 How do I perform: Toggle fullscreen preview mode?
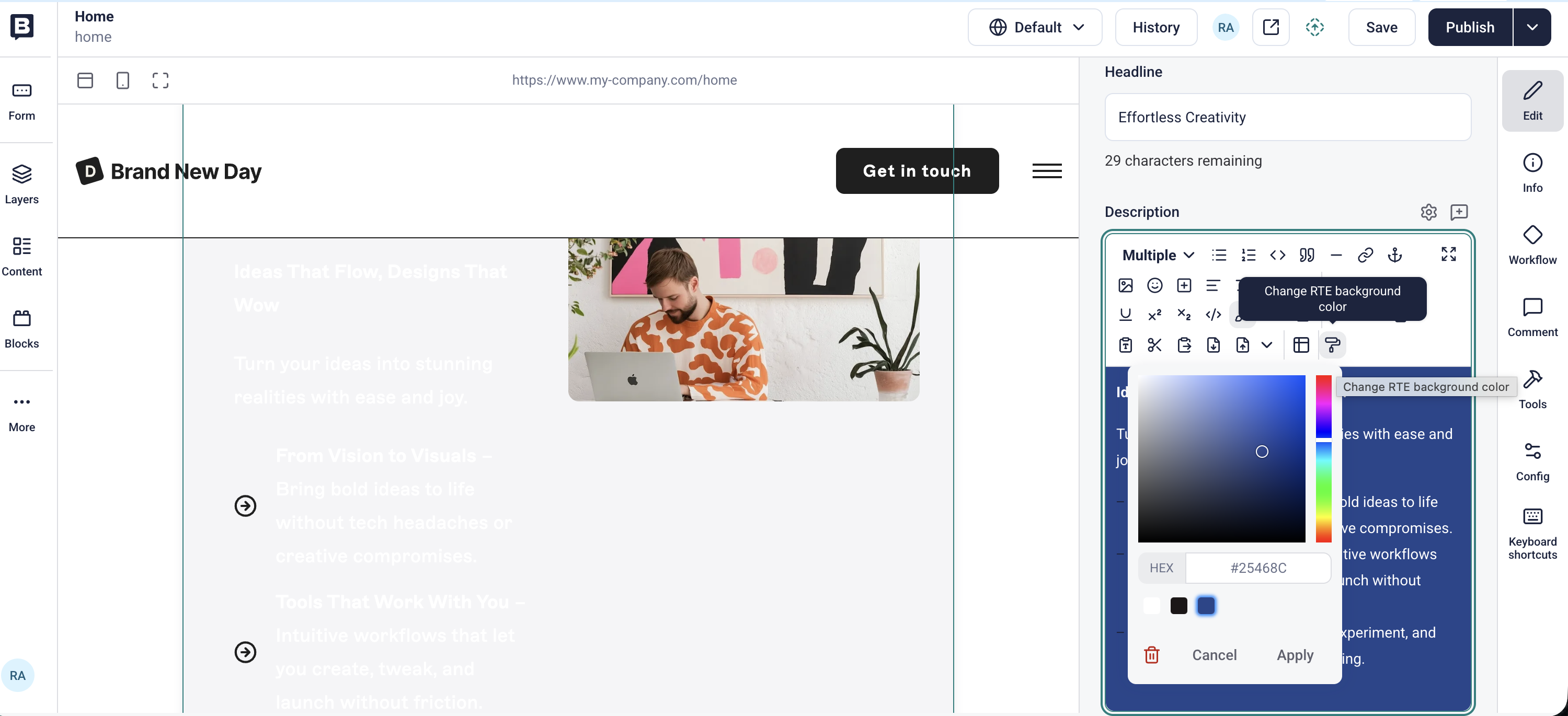tap(160, 80)
